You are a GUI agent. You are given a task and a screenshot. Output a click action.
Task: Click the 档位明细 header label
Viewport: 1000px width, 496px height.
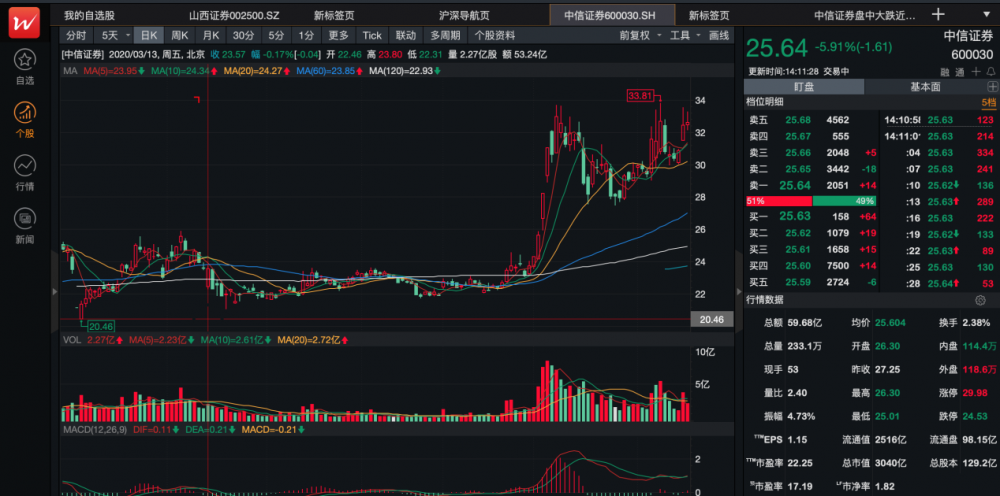[x=765, y=102]
